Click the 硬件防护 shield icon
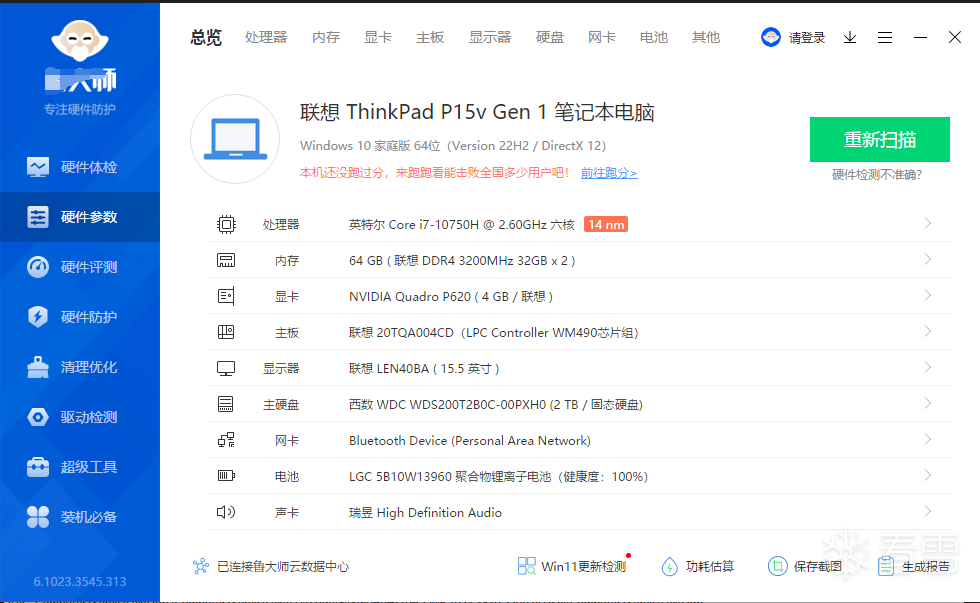 coord(38,317)
